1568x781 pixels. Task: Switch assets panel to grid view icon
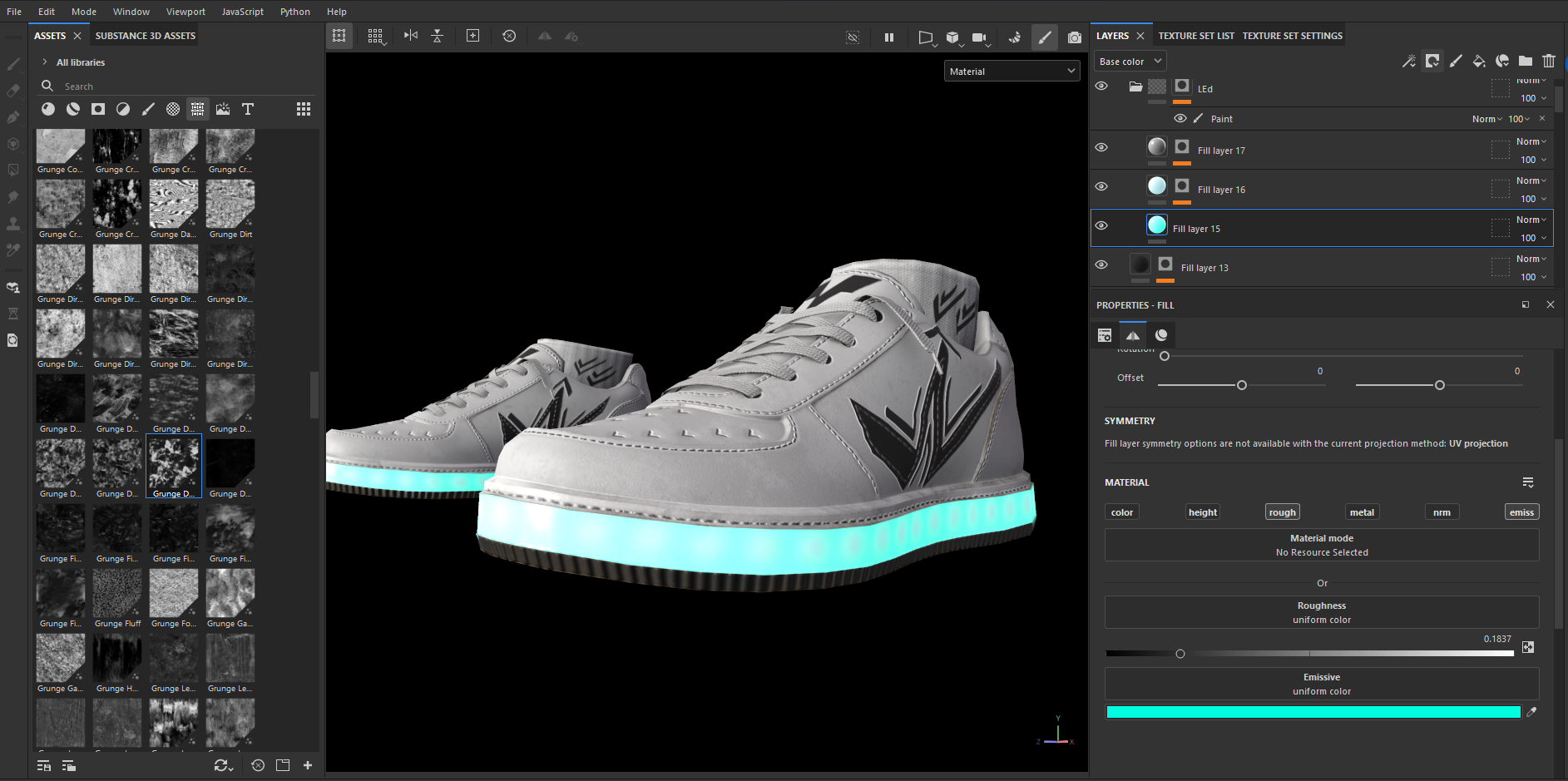(304, 109)
